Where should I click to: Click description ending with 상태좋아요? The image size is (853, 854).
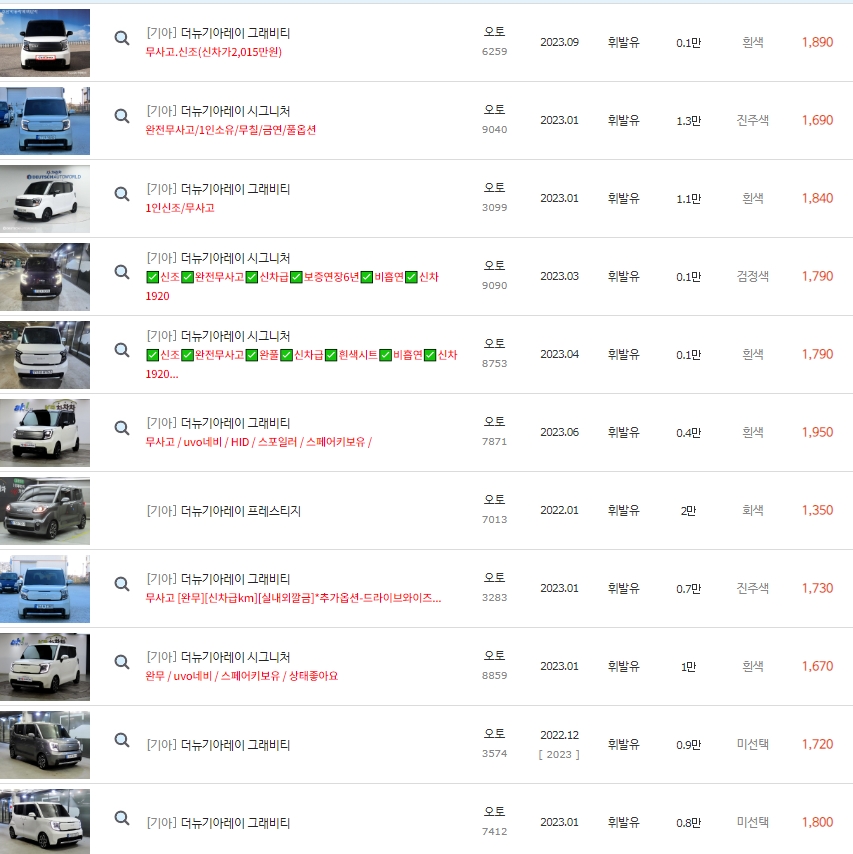(x=241, y=675)
